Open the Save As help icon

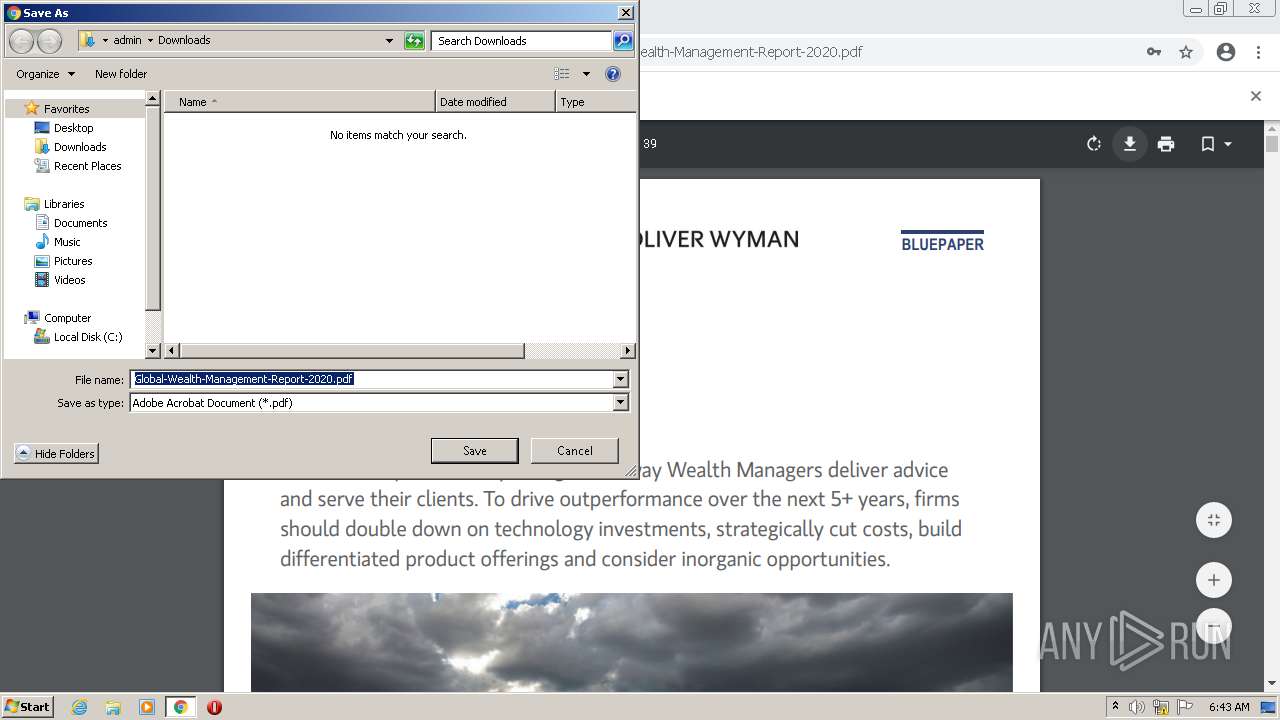[613, 74]
